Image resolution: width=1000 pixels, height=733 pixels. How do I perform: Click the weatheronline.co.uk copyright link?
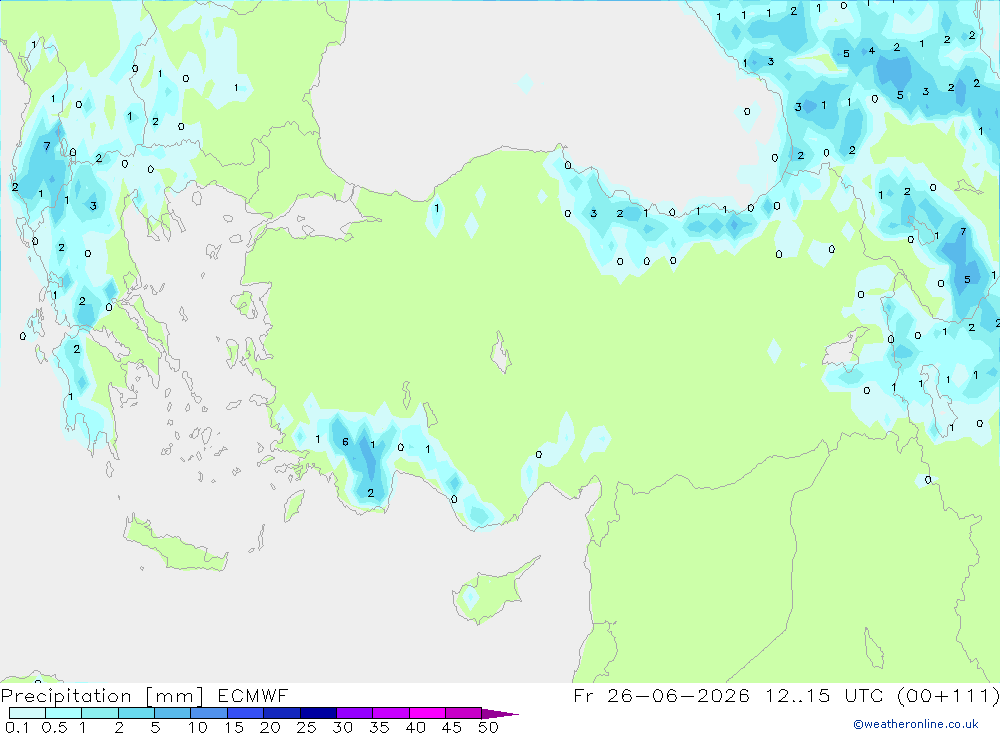tap(915, 723)
